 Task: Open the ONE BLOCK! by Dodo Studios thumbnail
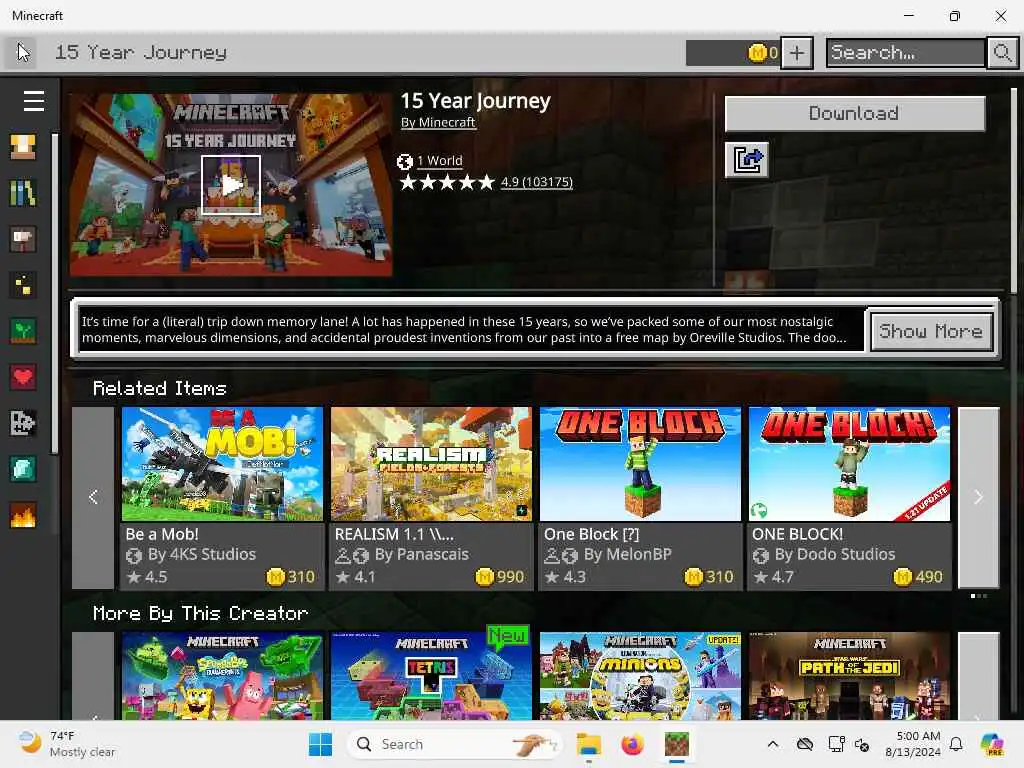click(849, 464)
